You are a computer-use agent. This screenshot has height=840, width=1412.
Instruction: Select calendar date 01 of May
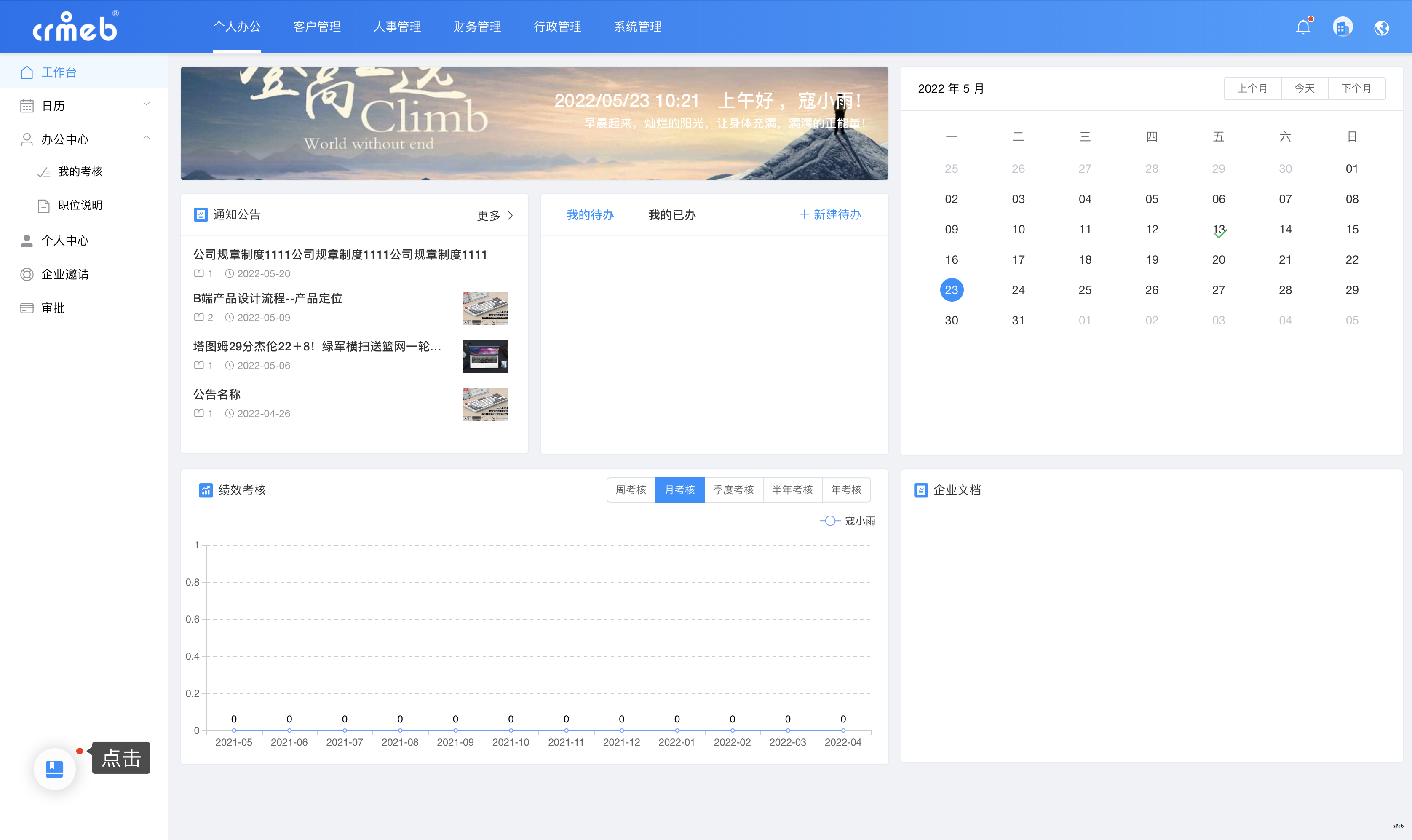(x=1352, y=169)
